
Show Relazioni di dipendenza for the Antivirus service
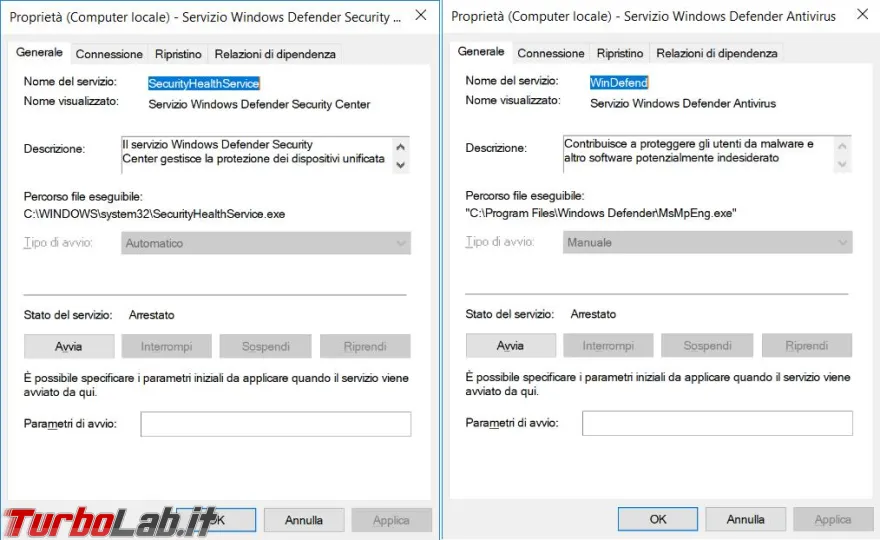(x=716, y=53)
